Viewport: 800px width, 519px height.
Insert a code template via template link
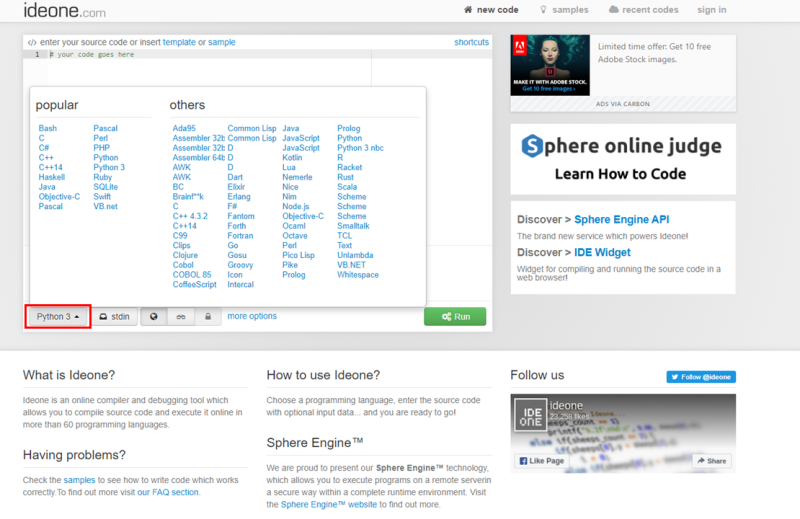tap(179, 42)
